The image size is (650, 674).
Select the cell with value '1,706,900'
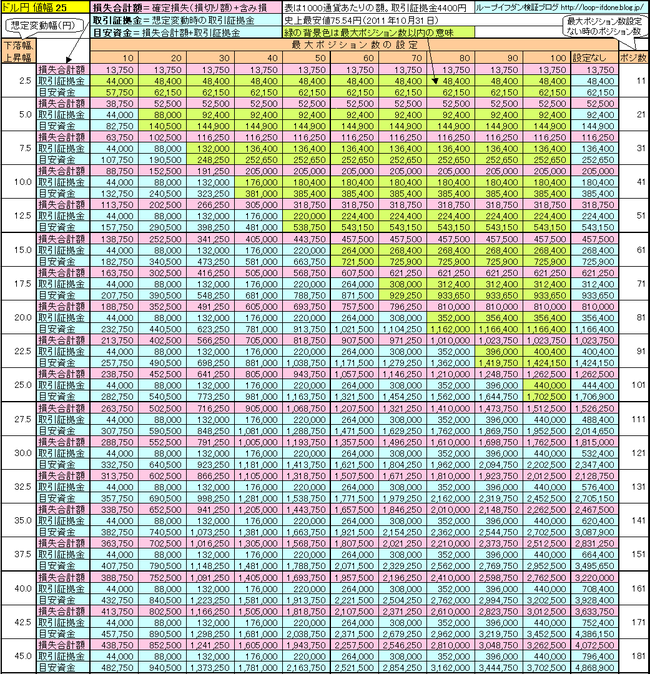[x=595, y=397]
